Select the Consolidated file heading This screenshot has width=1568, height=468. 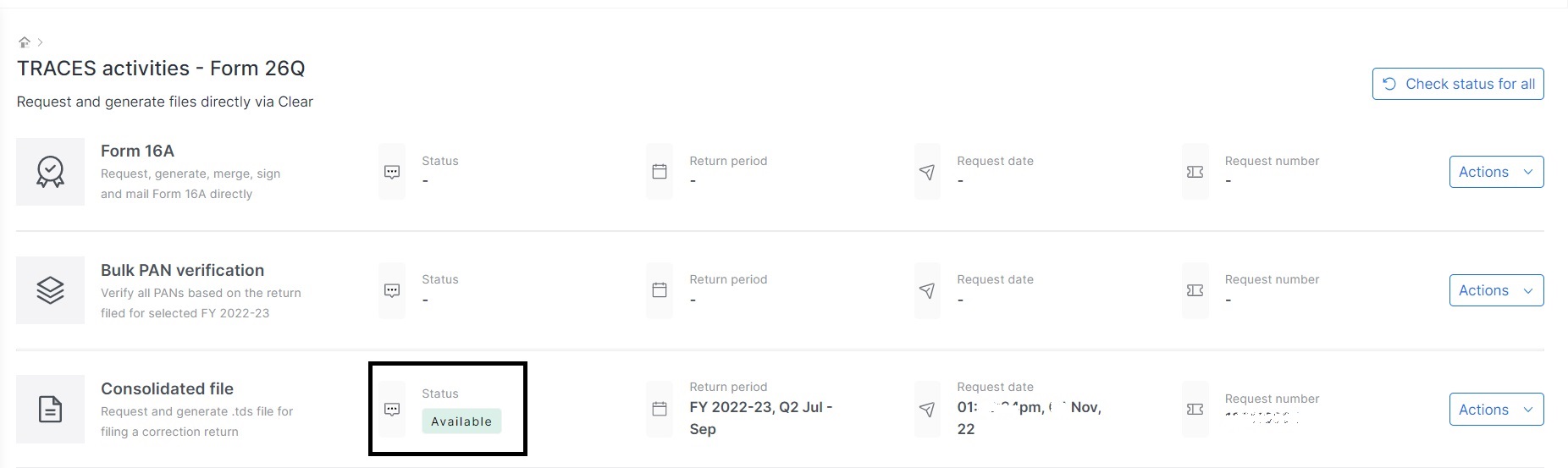coord(167,388)
